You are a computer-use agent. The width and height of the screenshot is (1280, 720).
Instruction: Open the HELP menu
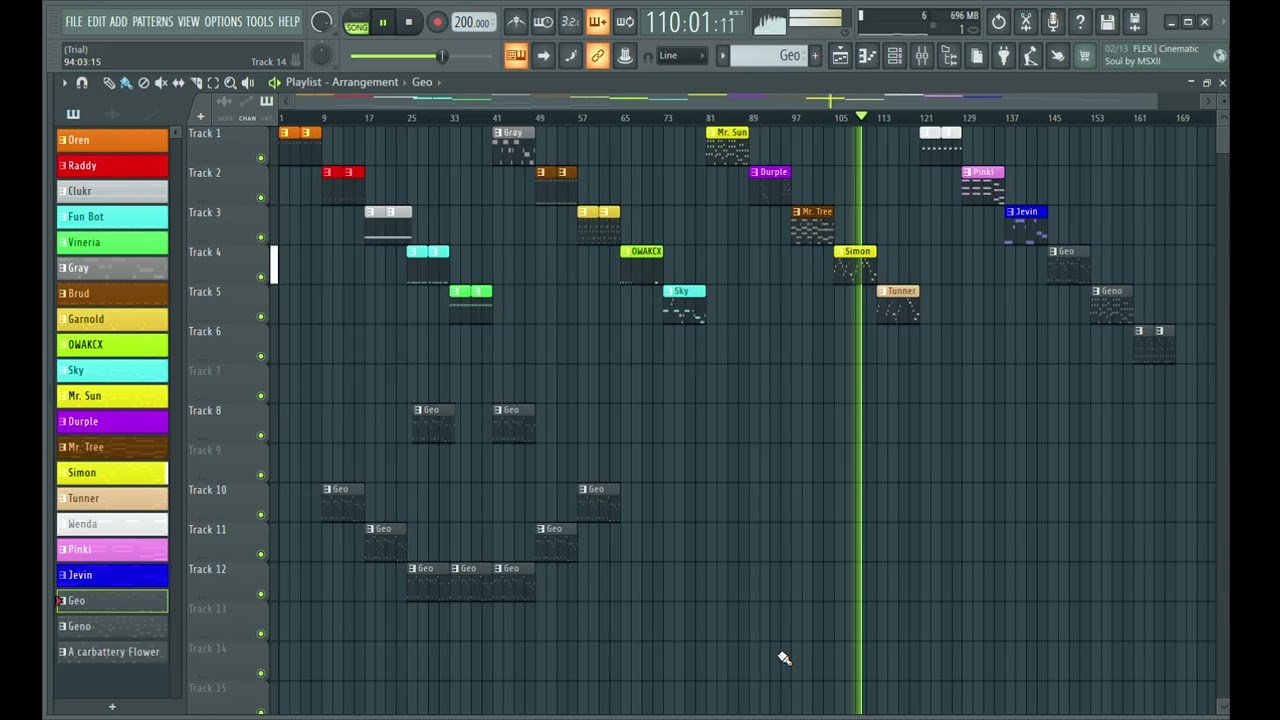click(x=289, y=21)
